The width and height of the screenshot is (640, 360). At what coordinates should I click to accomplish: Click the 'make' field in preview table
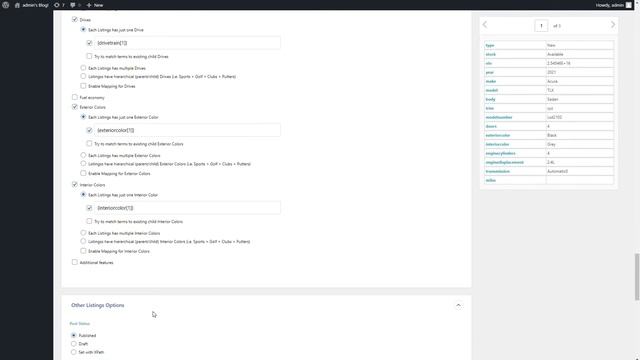(491, 81)
